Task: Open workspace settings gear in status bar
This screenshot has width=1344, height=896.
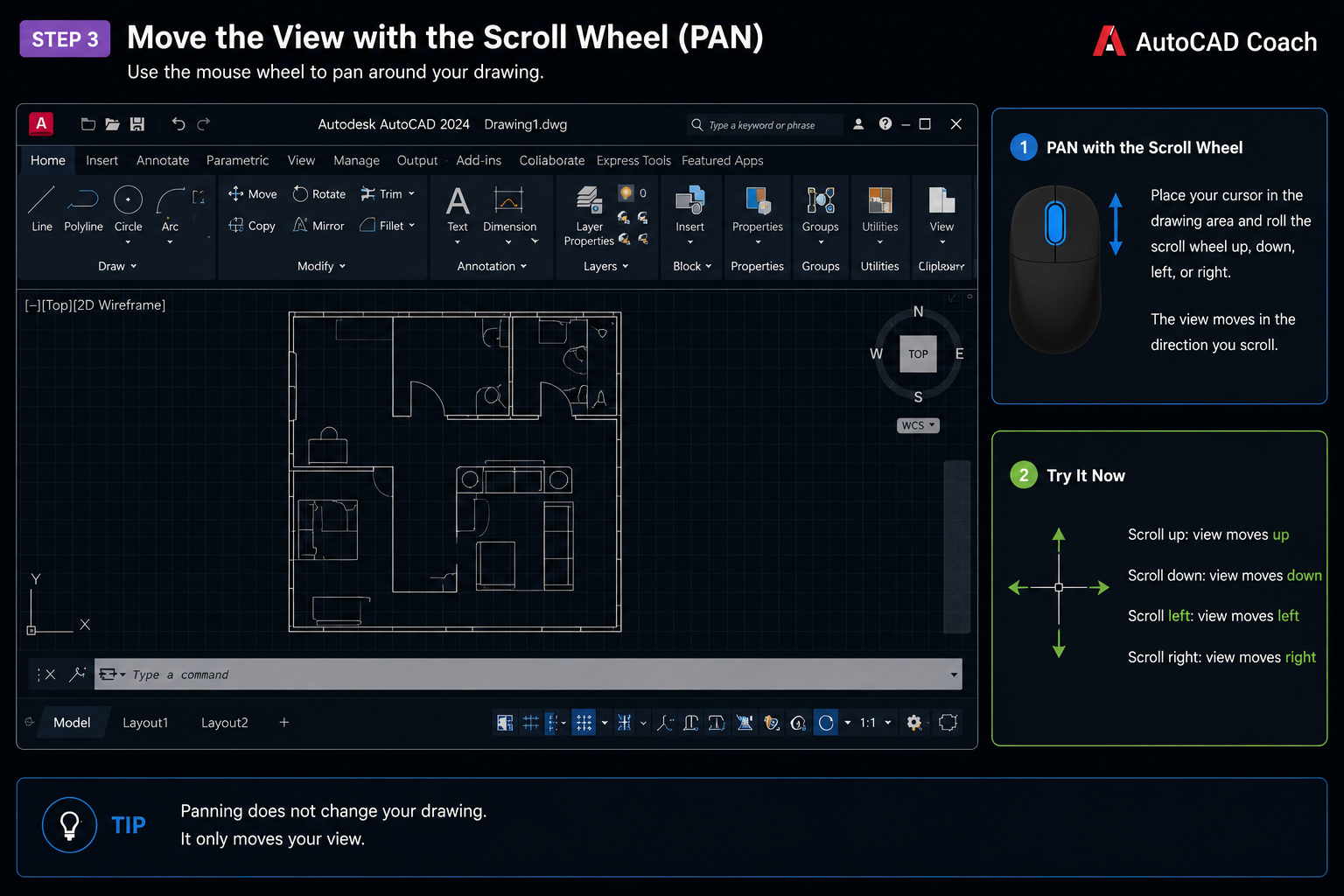Action: click(914, 723)
